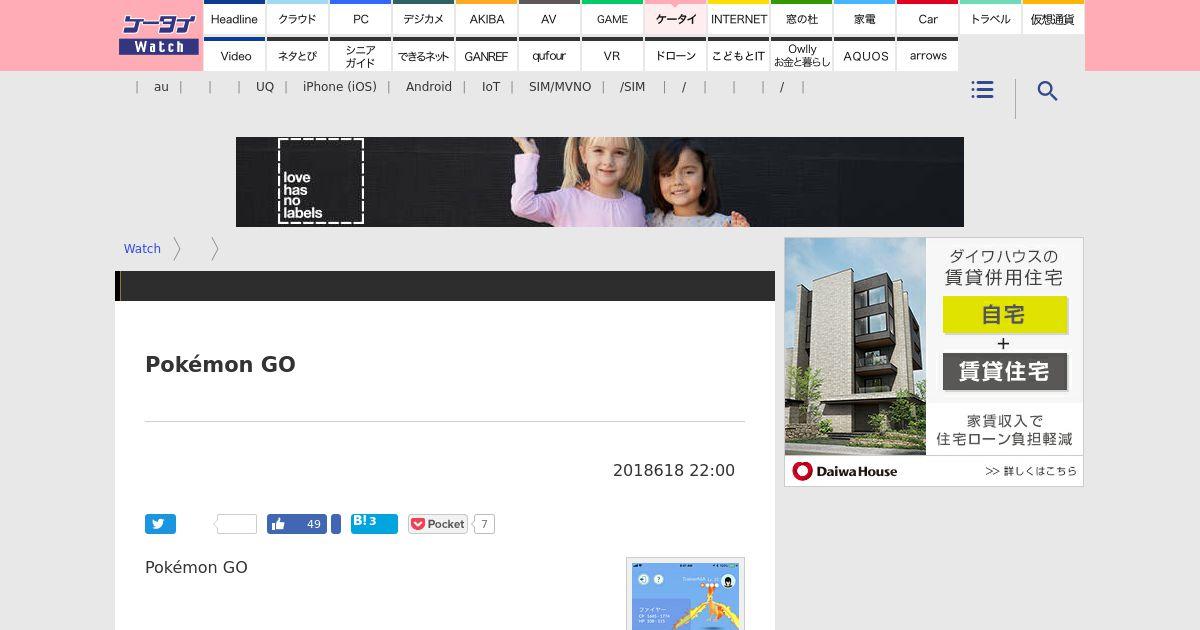Screen dimensions: 1200x630
Task: Open the クラウド tab
Action: (x=297, y=18)
